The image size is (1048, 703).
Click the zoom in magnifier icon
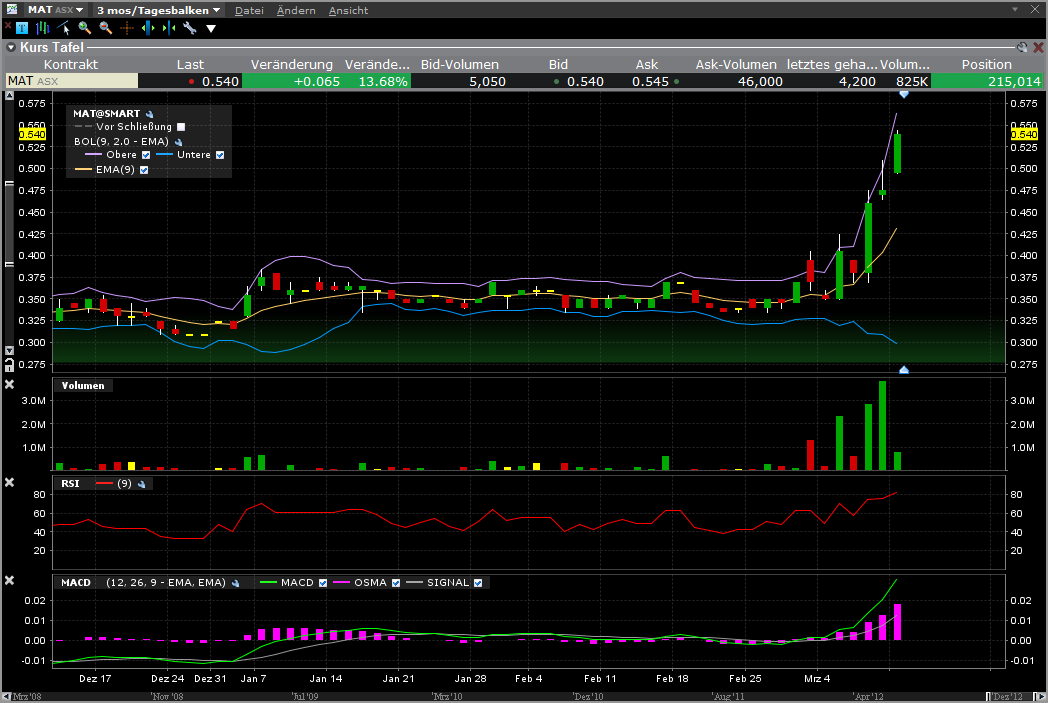click(x=84, y=28)
